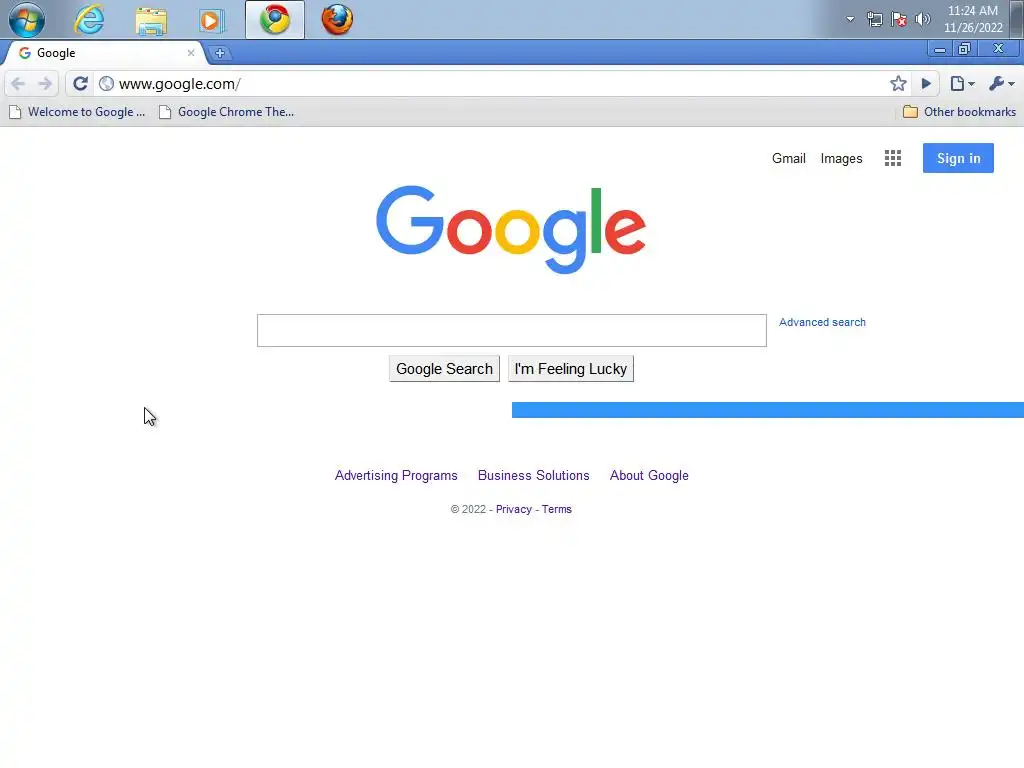The height and width of the screenshot is (768, 1024).
Task: Click the volume speaker tray icon
Action: (922, 19)
